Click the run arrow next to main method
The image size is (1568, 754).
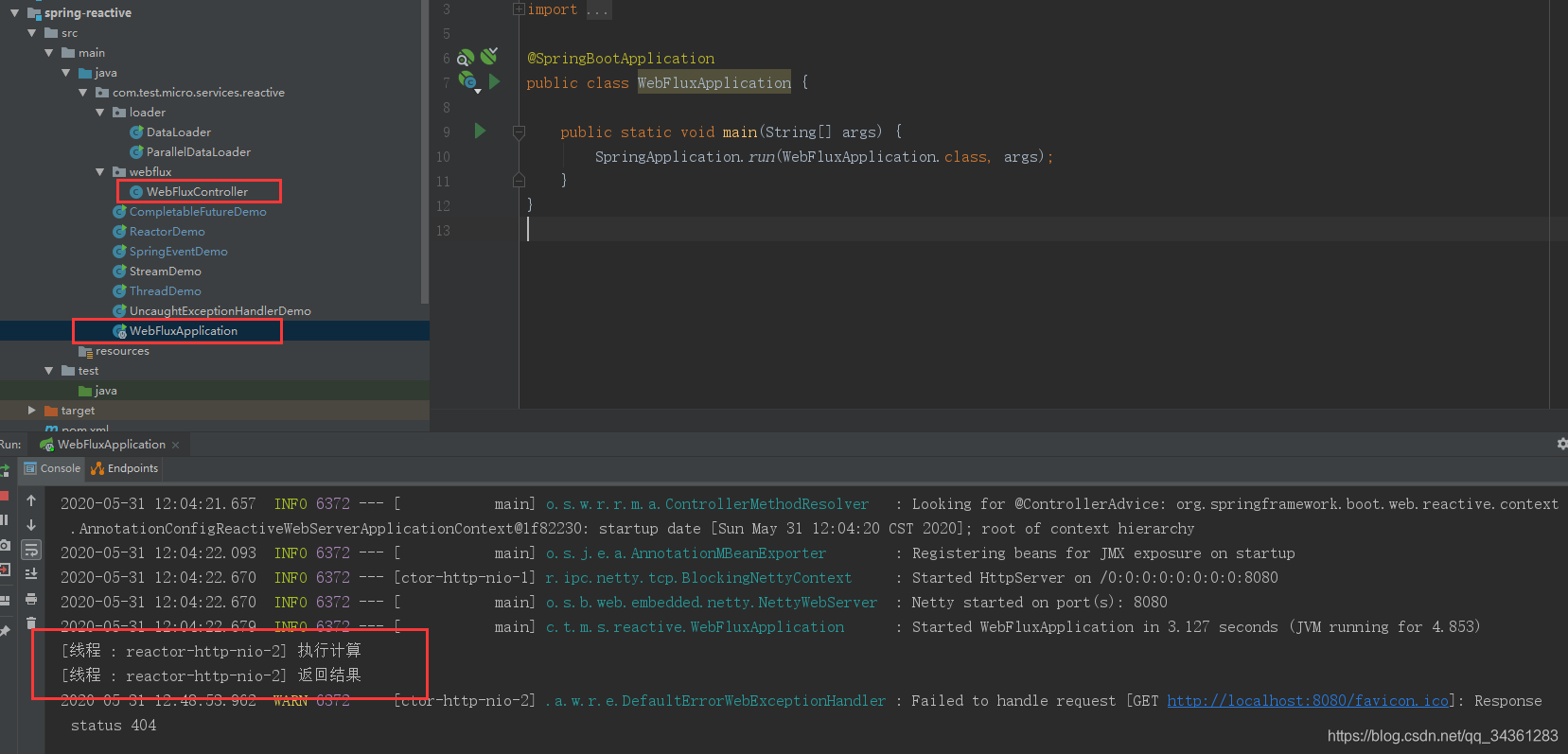click(x=480, y=132)
